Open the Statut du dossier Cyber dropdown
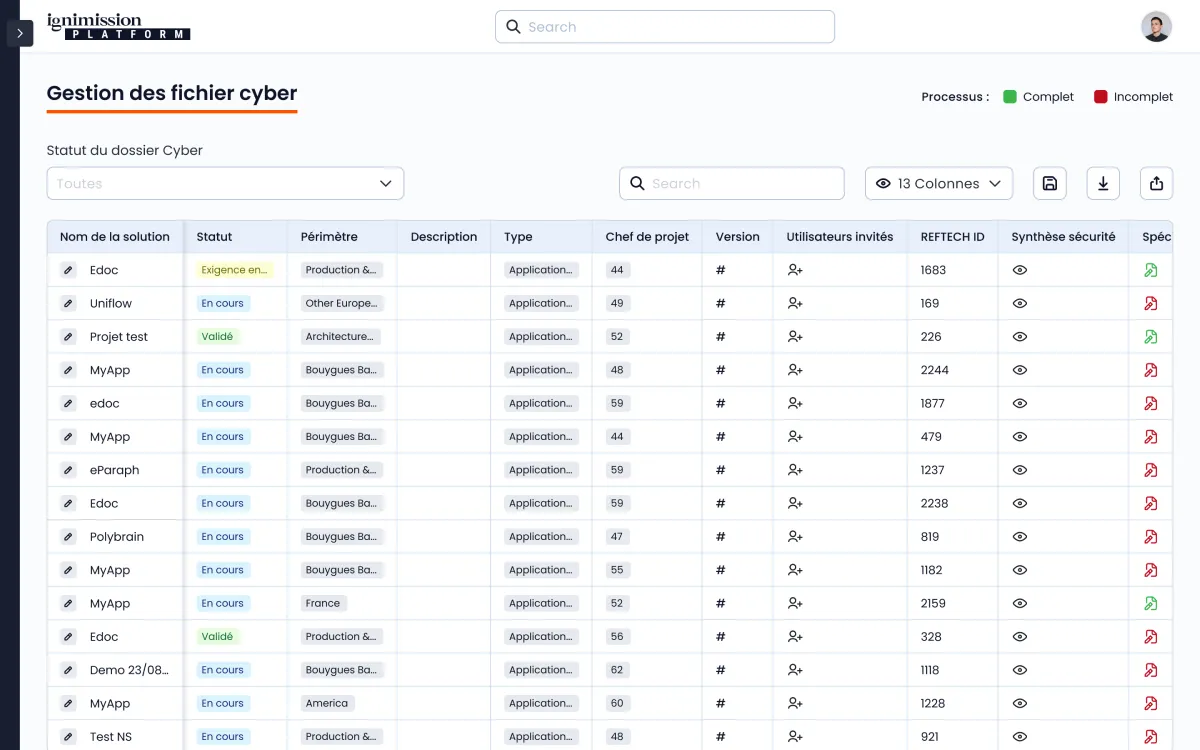Viewport: 1200px width, 750px height. point(225,184)
